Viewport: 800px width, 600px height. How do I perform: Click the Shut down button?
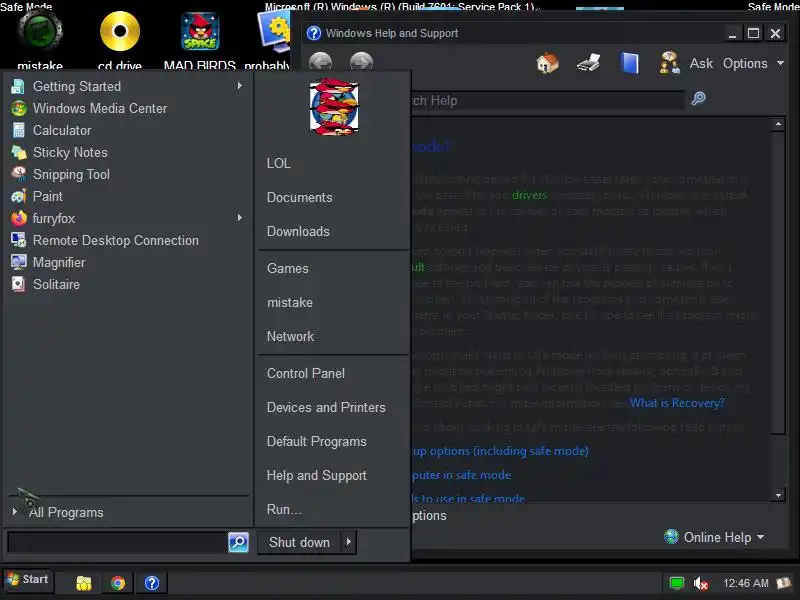[300, 542]
